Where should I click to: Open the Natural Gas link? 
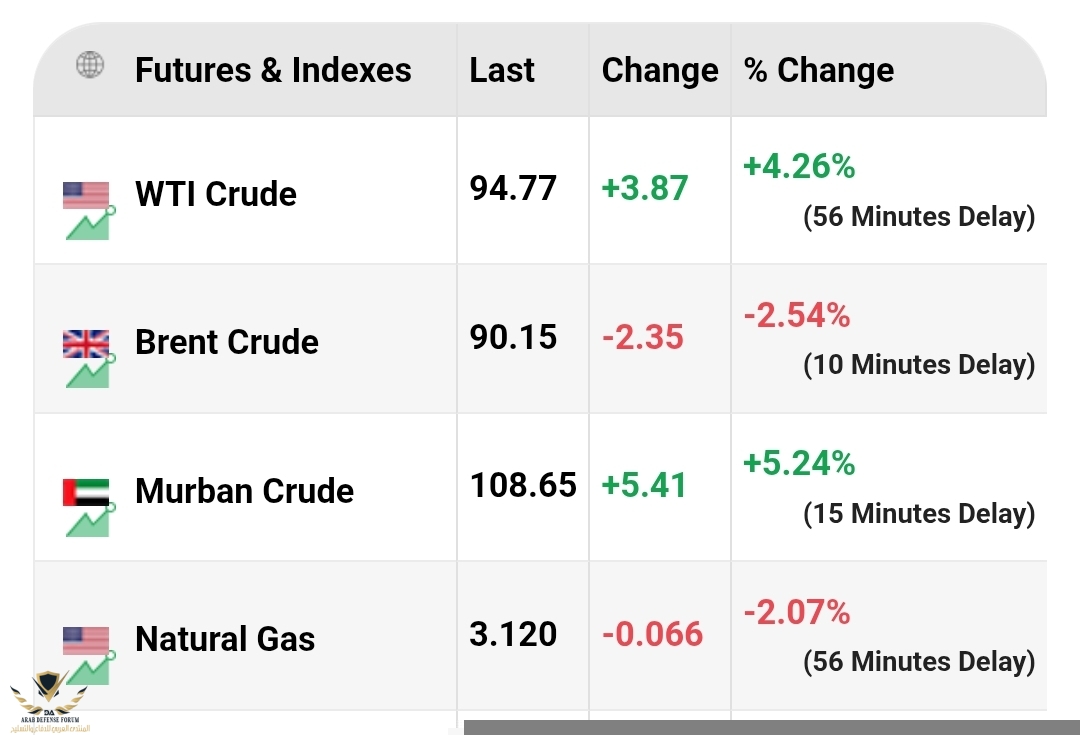click(225, 639)
